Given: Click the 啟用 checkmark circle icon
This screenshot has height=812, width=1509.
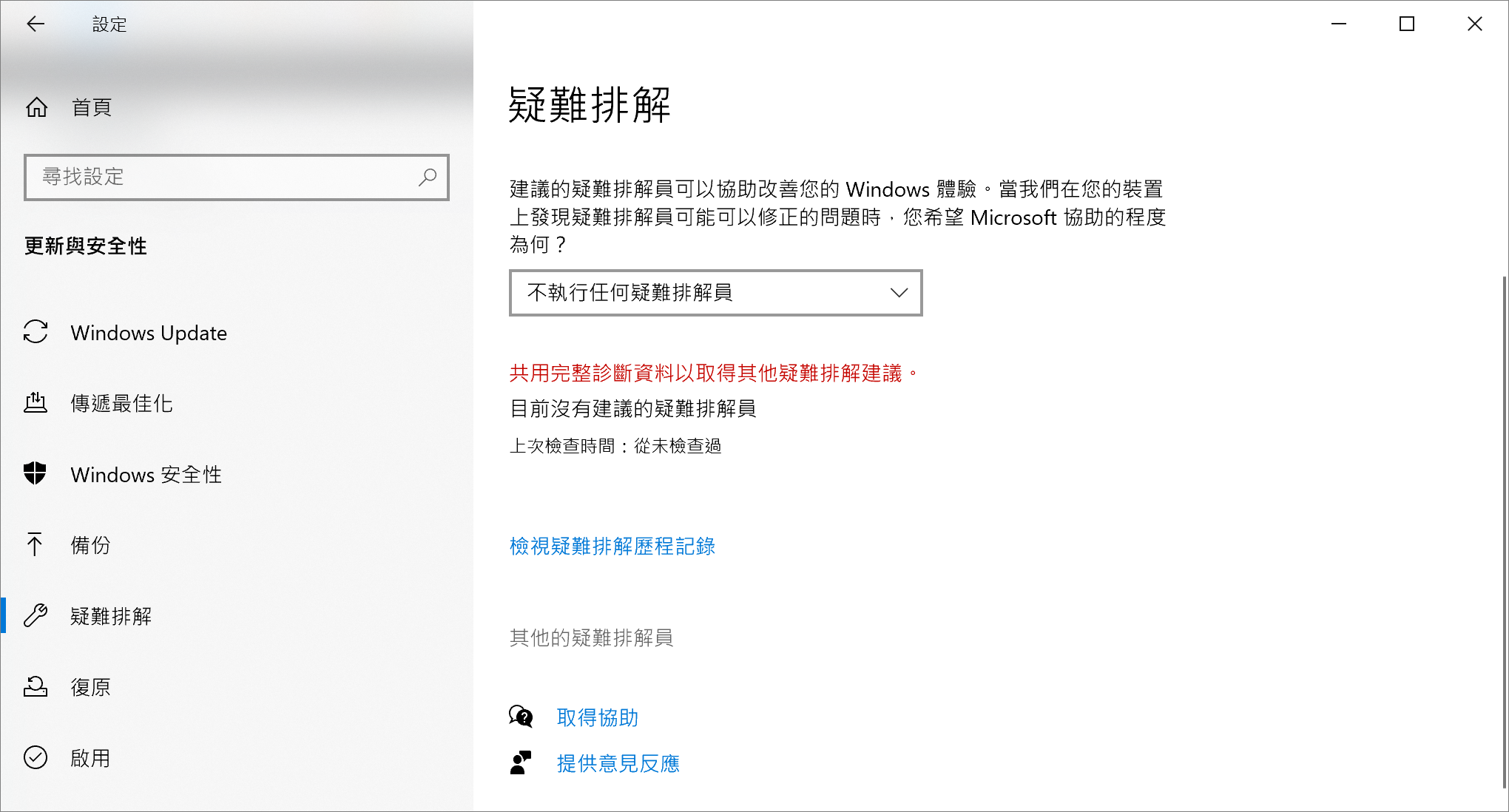Looking at the screenshot, I should [x=36, y=758].
